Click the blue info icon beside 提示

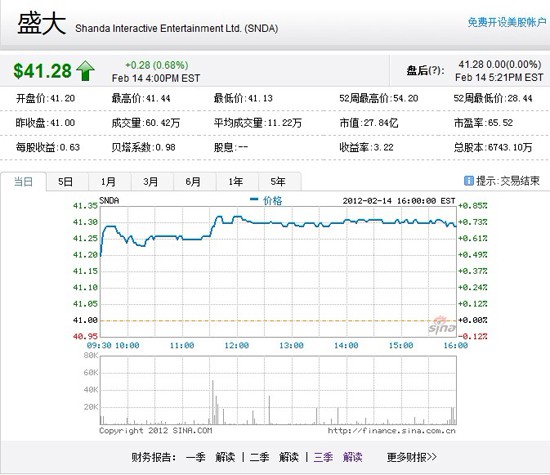point(468,181)
